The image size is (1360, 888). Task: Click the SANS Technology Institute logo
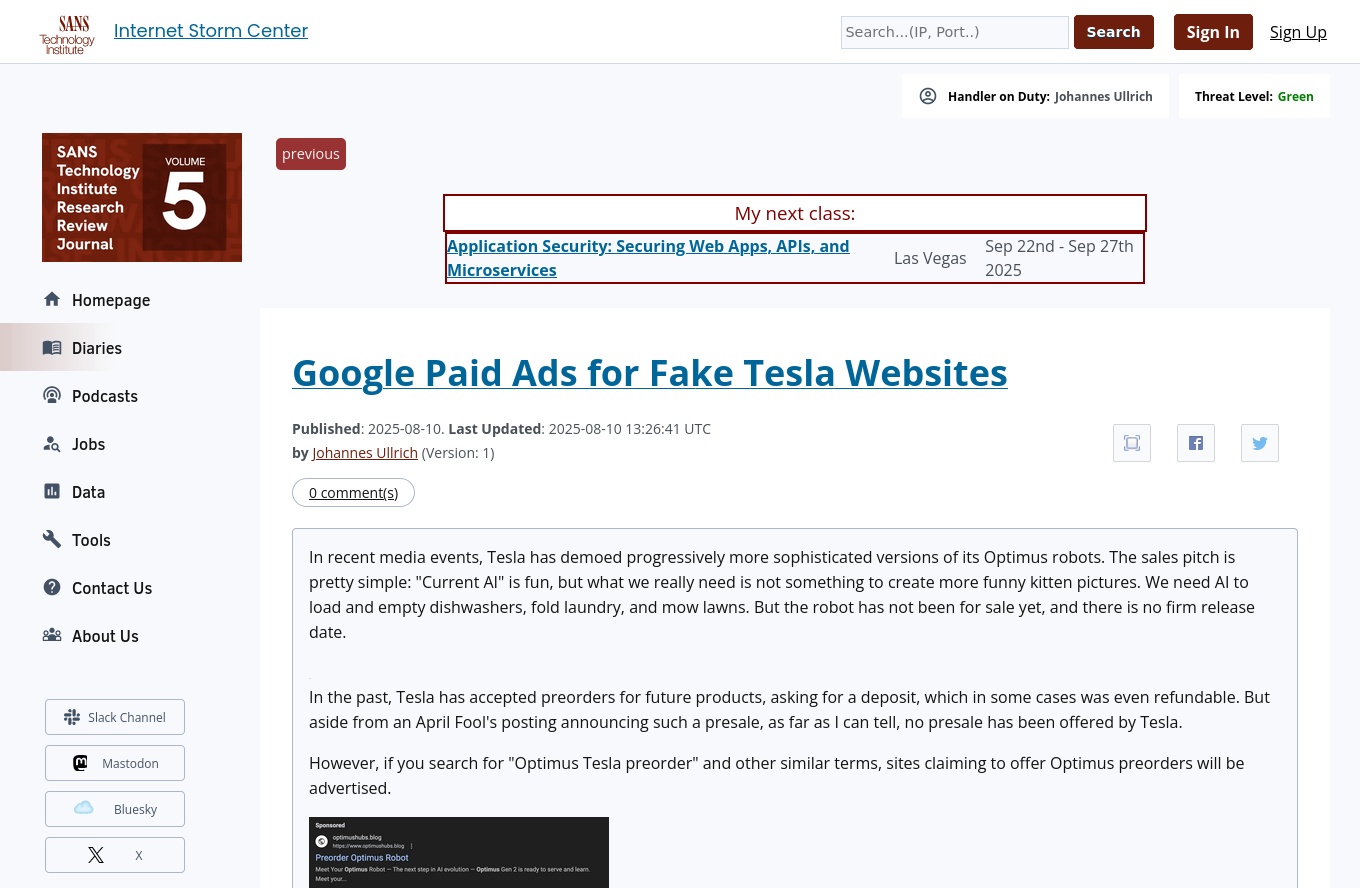point(67,34)
